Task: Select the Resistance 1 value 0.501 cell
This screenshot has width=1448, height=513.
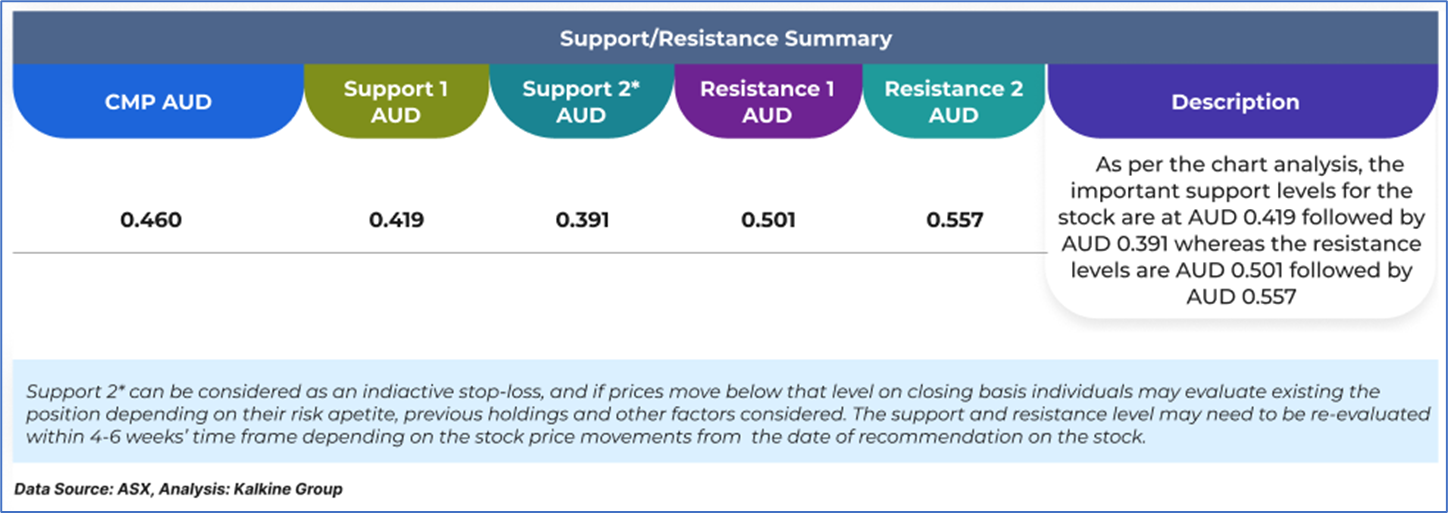Action: click(768, 220)
